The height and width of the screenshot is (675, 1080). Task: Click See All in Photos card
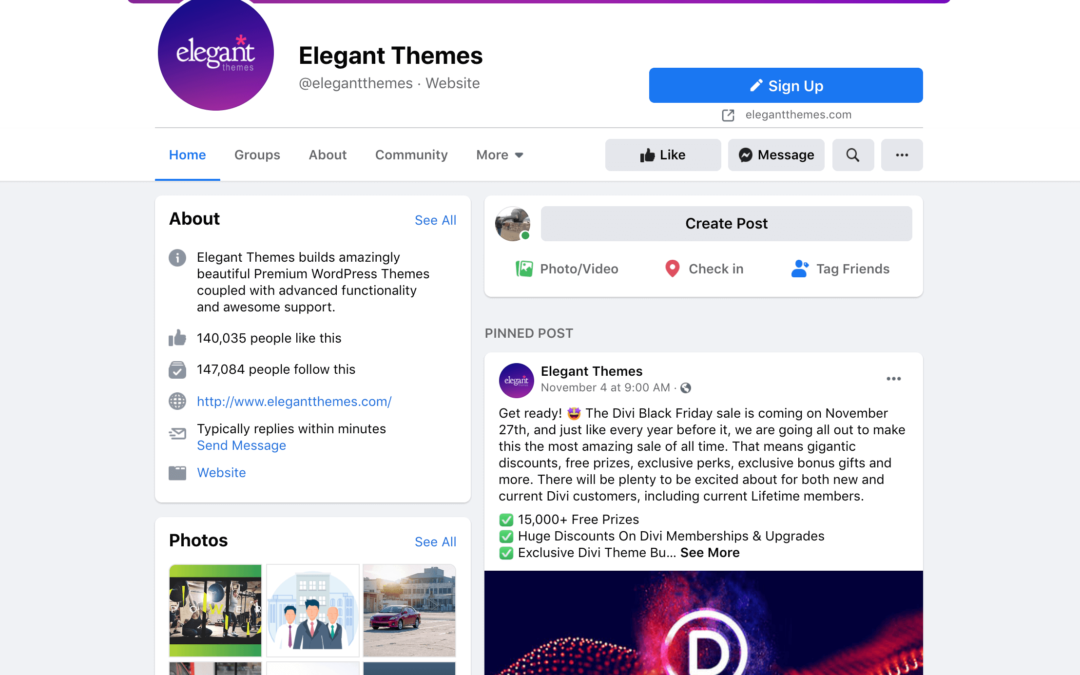point(435,542)
